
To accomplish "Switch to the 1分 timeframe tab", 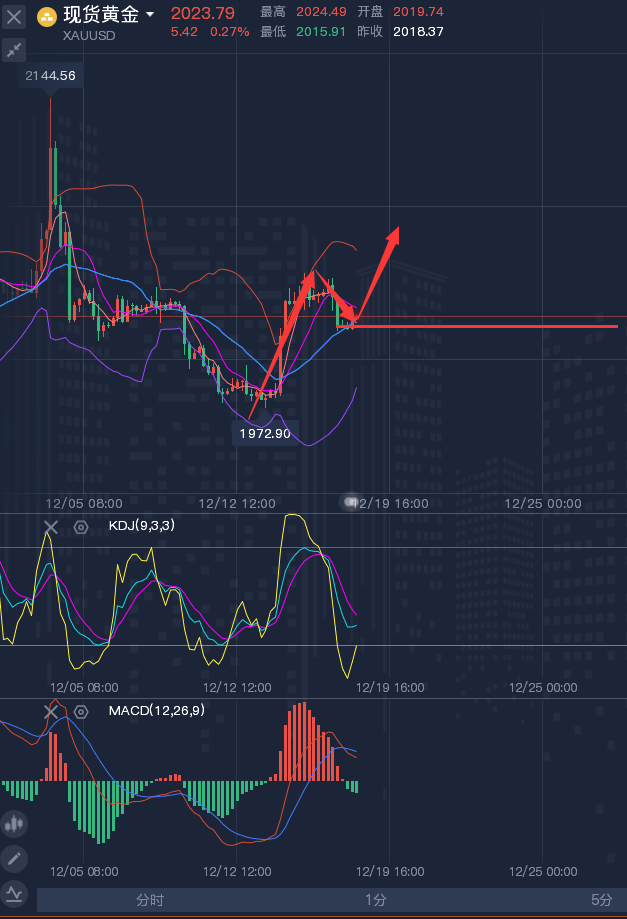I will pos(376,900).
